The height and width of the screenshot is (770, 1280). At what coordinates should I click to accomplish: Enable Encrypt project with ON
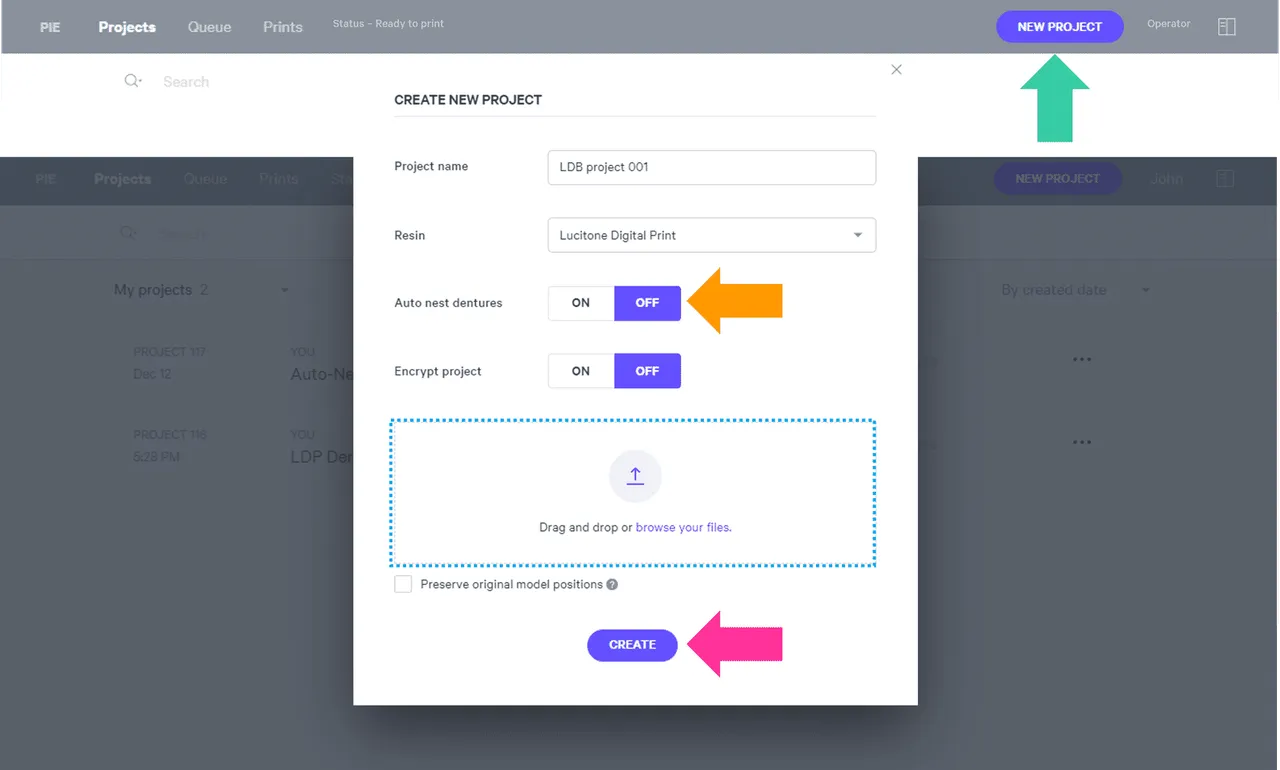coord(581,371)
